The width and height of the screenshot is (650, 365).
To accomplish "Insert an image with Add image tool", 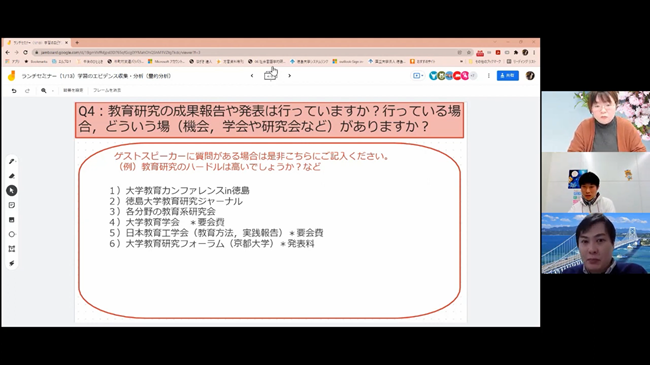I will 12,220.
